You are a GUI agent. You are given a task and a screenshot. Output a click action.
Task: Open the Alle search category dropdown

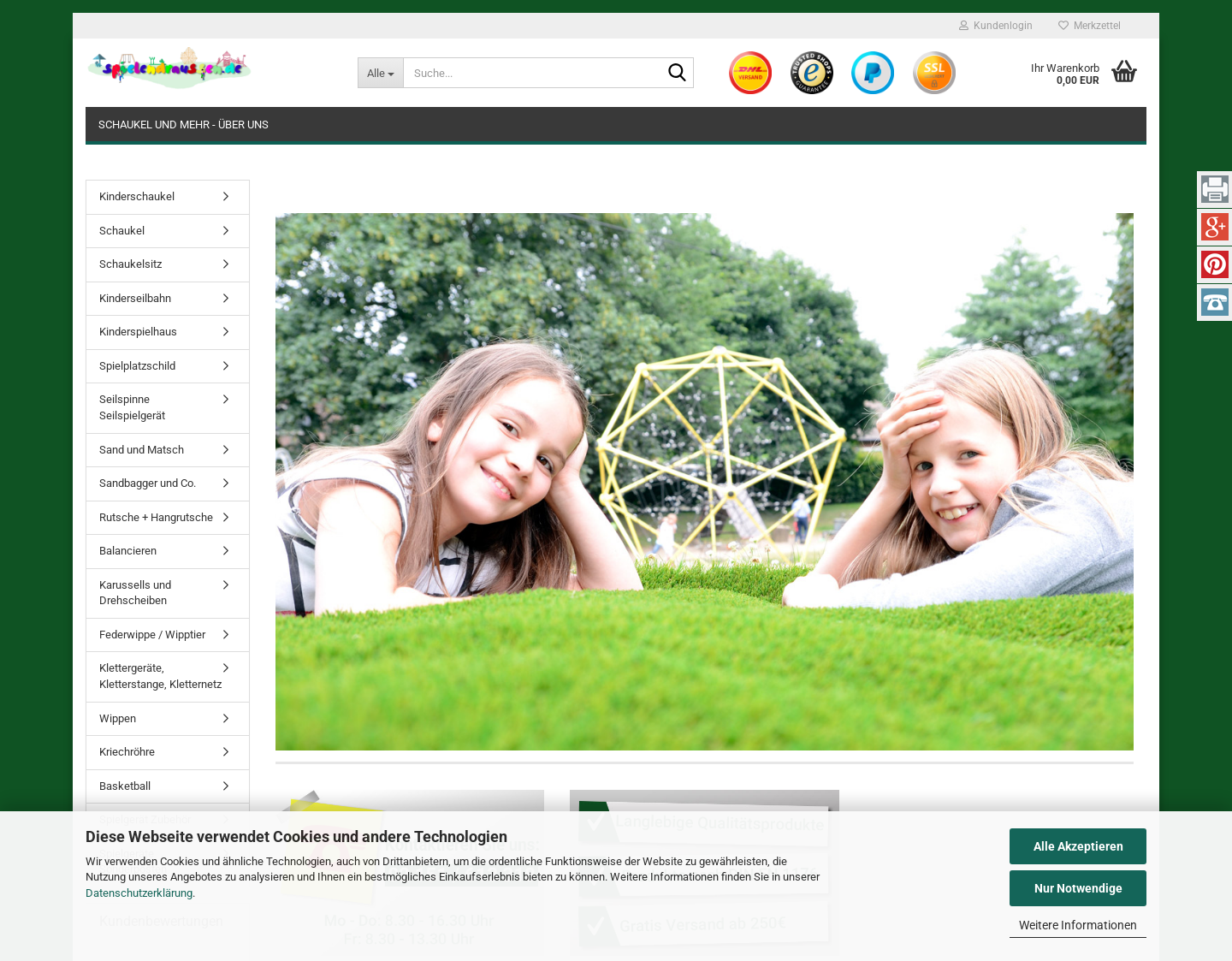pyautogui.click(x=381, y=73)
